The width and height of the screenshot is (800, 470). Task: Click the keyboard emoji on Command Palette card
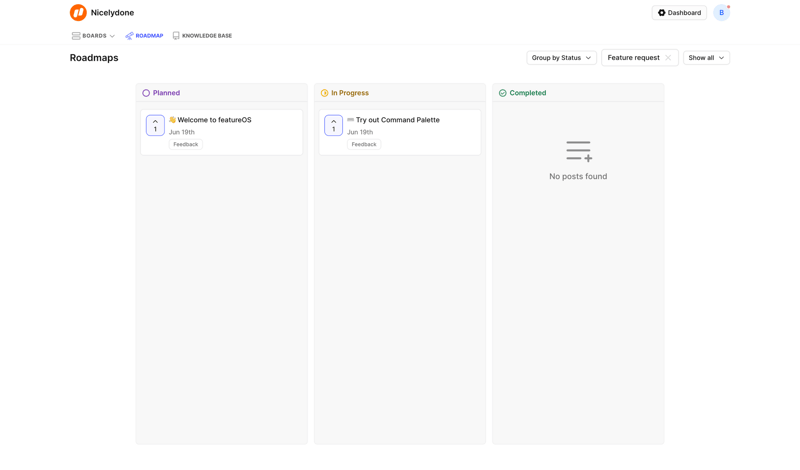coord(351,120)
